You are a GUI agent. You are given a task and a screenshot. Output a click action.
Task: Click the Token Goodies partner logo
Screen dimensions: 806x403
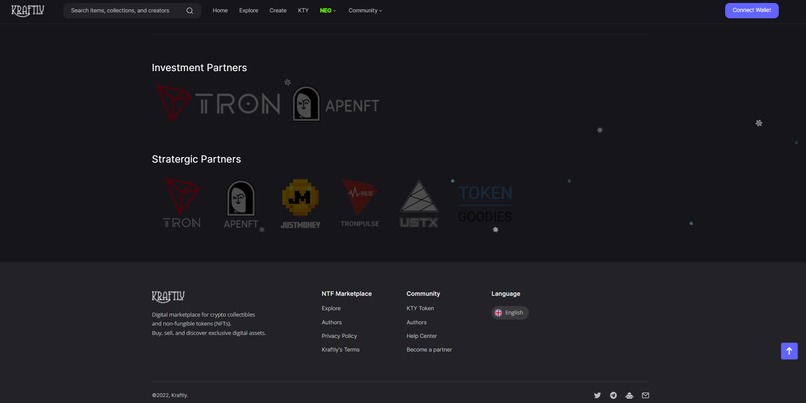(x=485, y=204)
